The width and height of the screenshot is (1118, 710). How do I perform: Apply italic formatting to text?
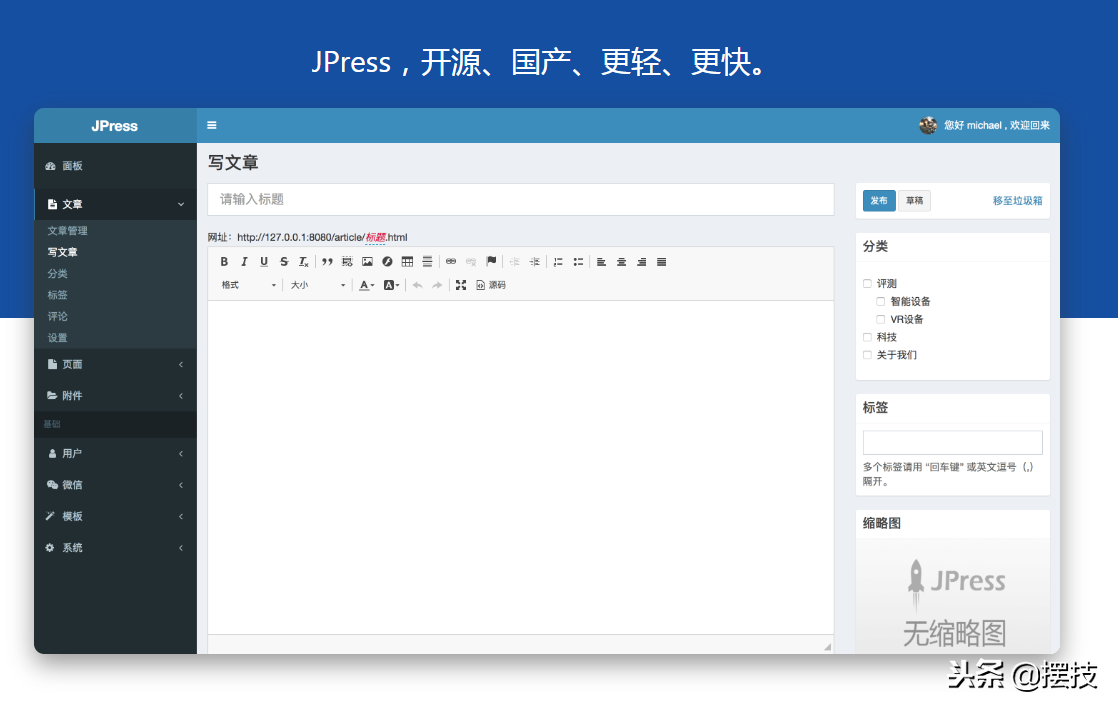[244, 262]
